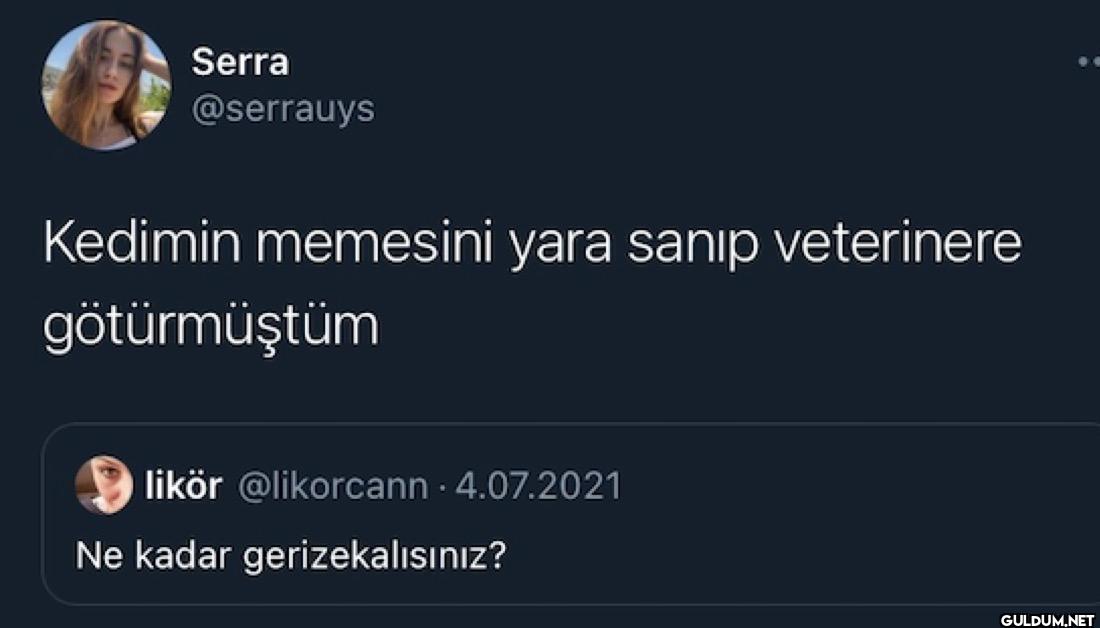
Task: Open Serra's round profile picture
Action: (x=106, y=85)
